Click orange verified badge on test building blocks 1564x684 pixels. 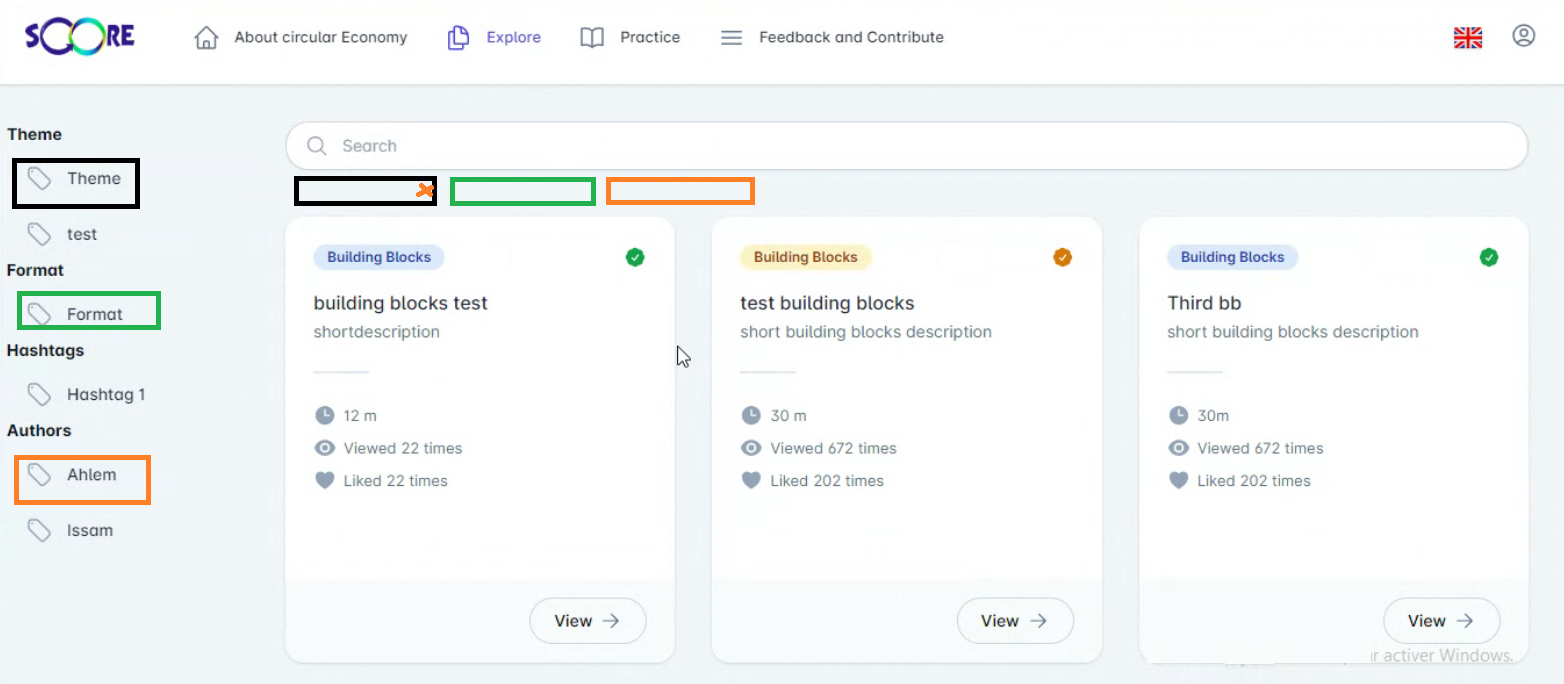1062,258
